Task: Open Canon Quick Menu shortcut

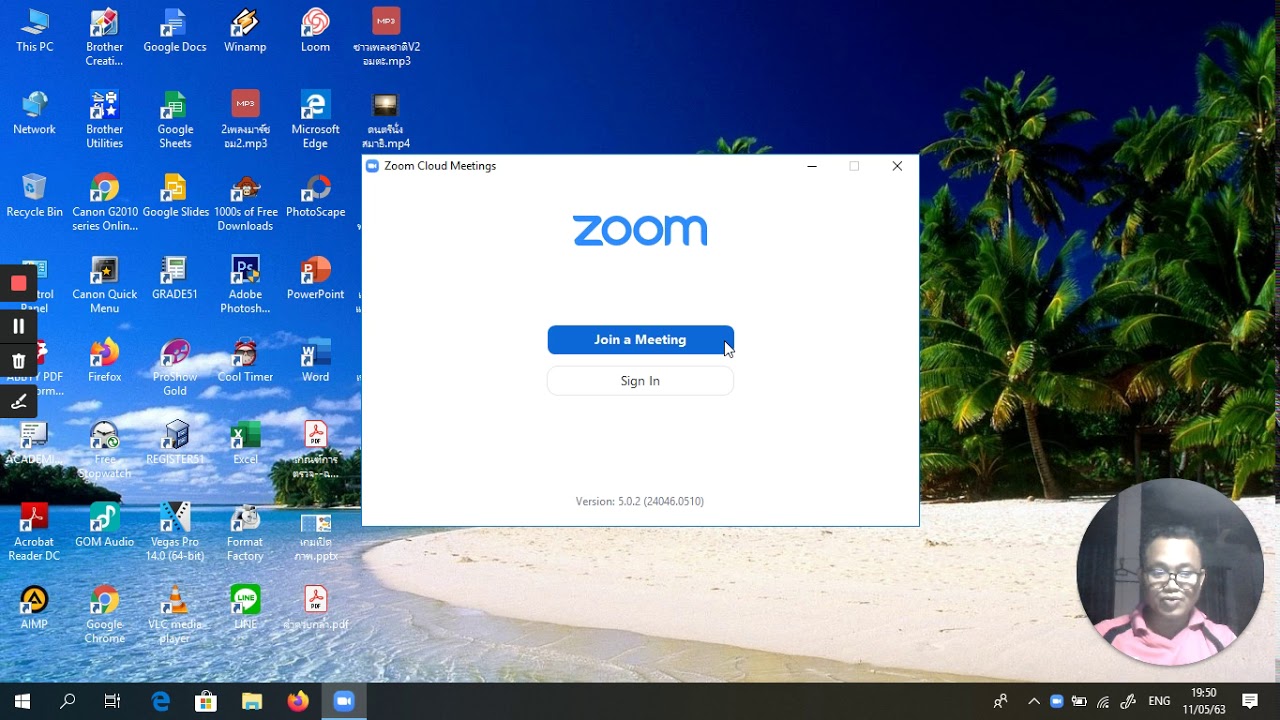Action: click(x=104, y=285)
